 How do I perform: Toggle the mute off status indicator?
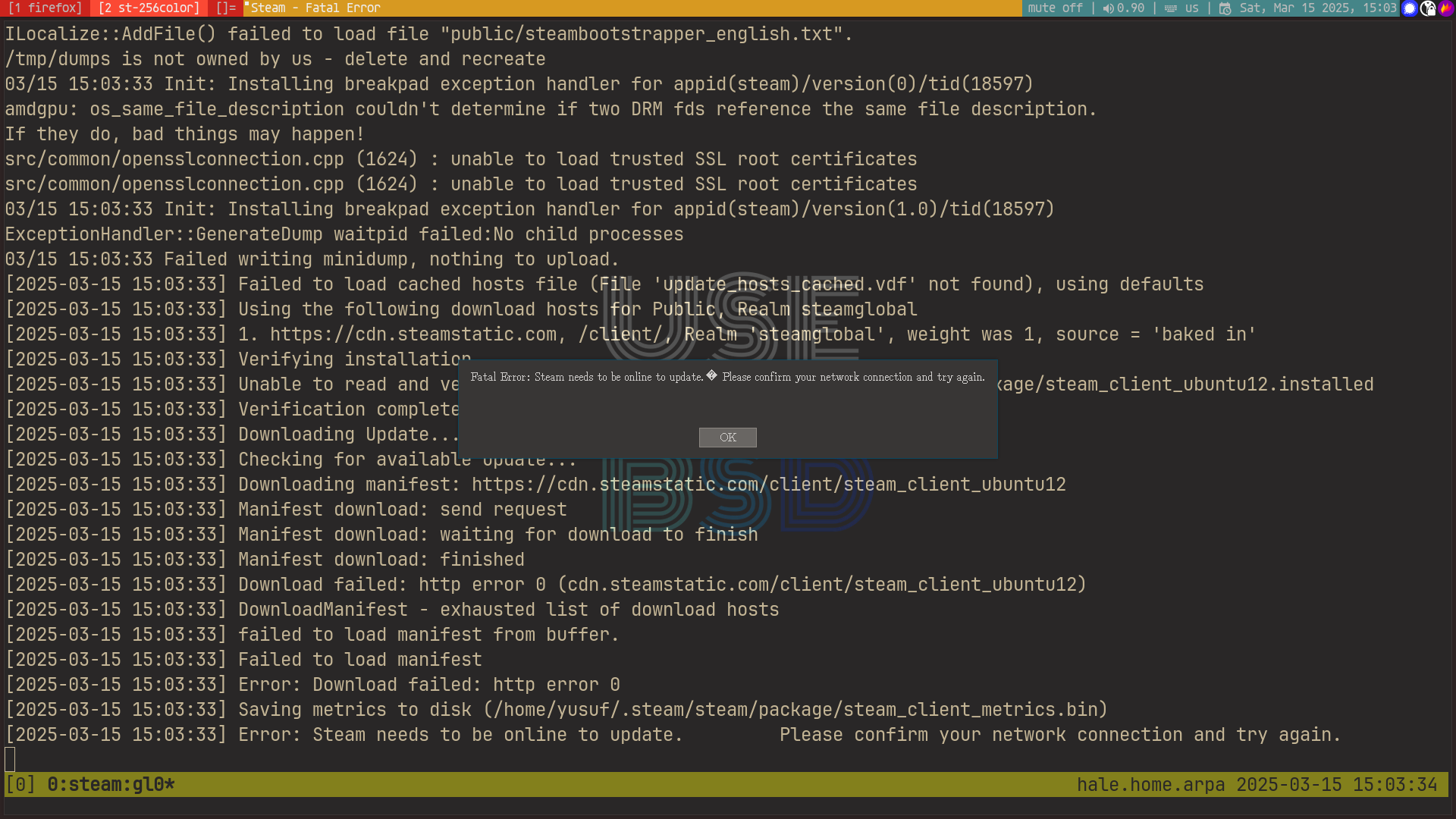1055,8
